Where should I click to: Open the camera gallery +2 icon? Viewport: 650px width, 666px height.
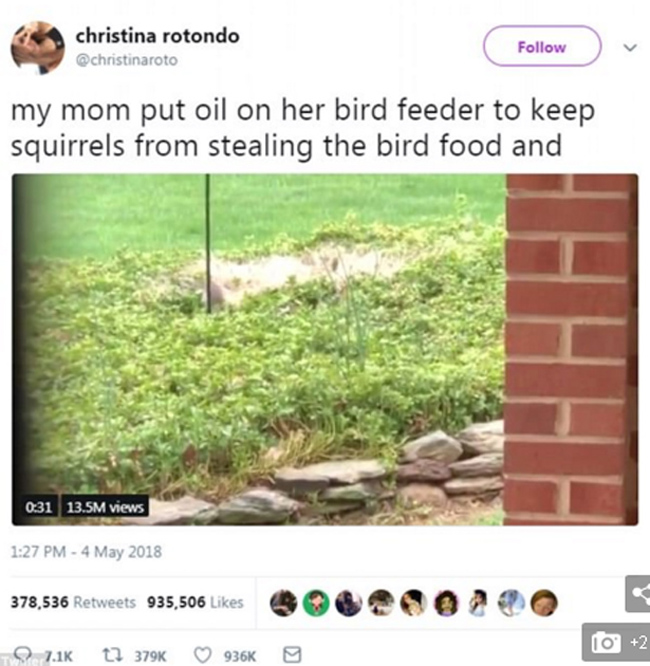pyautogui.click(x=616, y=642)
